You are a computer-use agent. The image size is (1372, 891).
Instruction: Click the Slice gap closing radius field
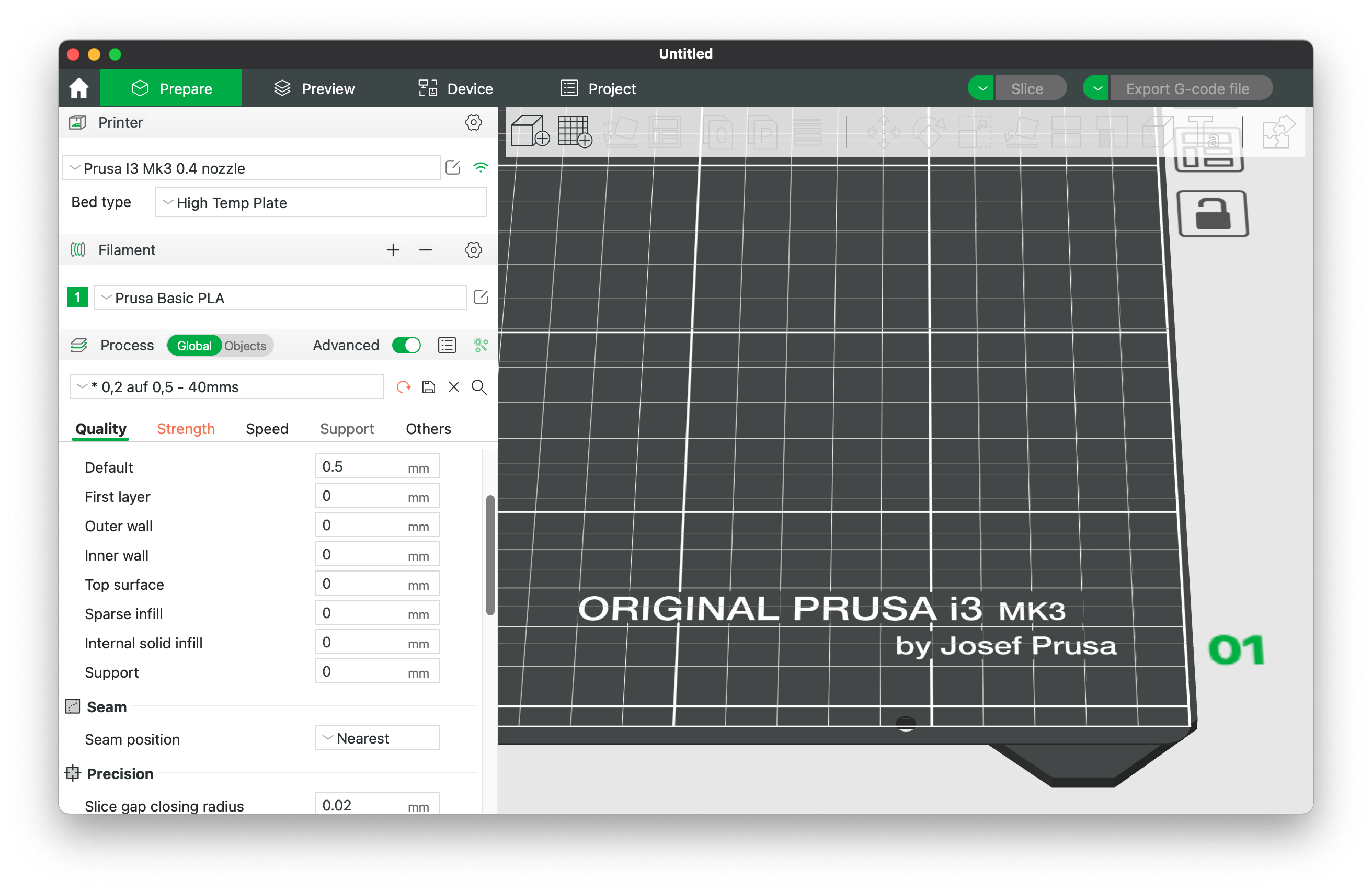(x=377, y=803)
